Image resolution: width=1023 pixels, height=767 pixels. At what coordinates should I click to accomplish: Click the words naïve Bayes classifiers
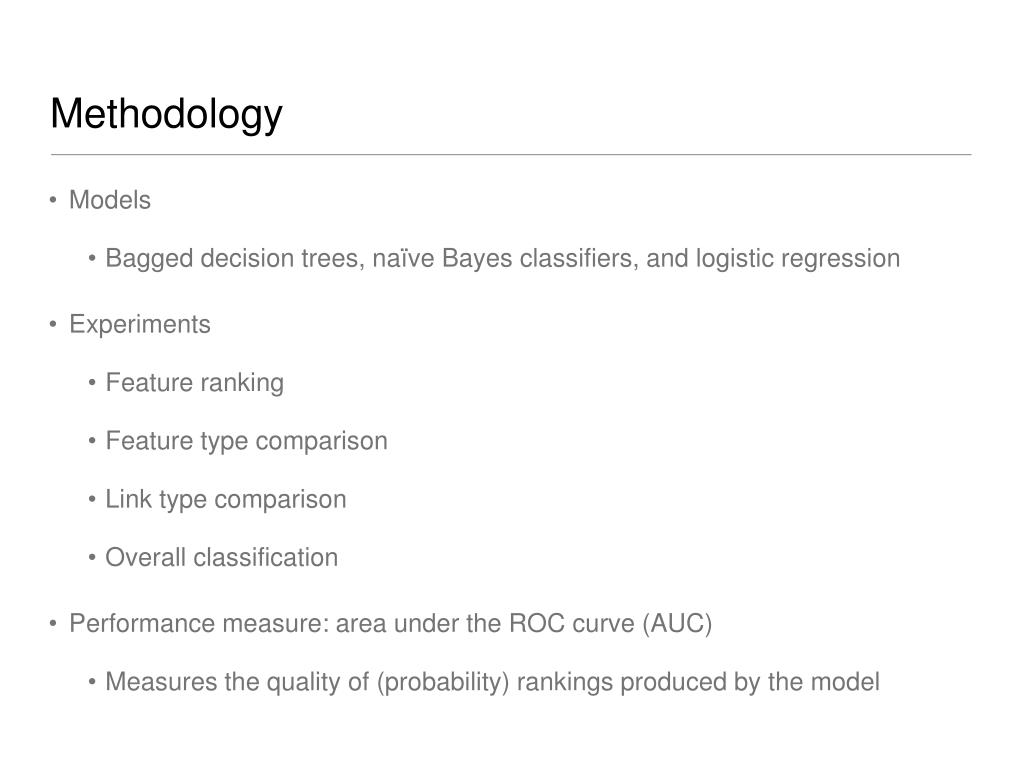(x=504, y=259)
